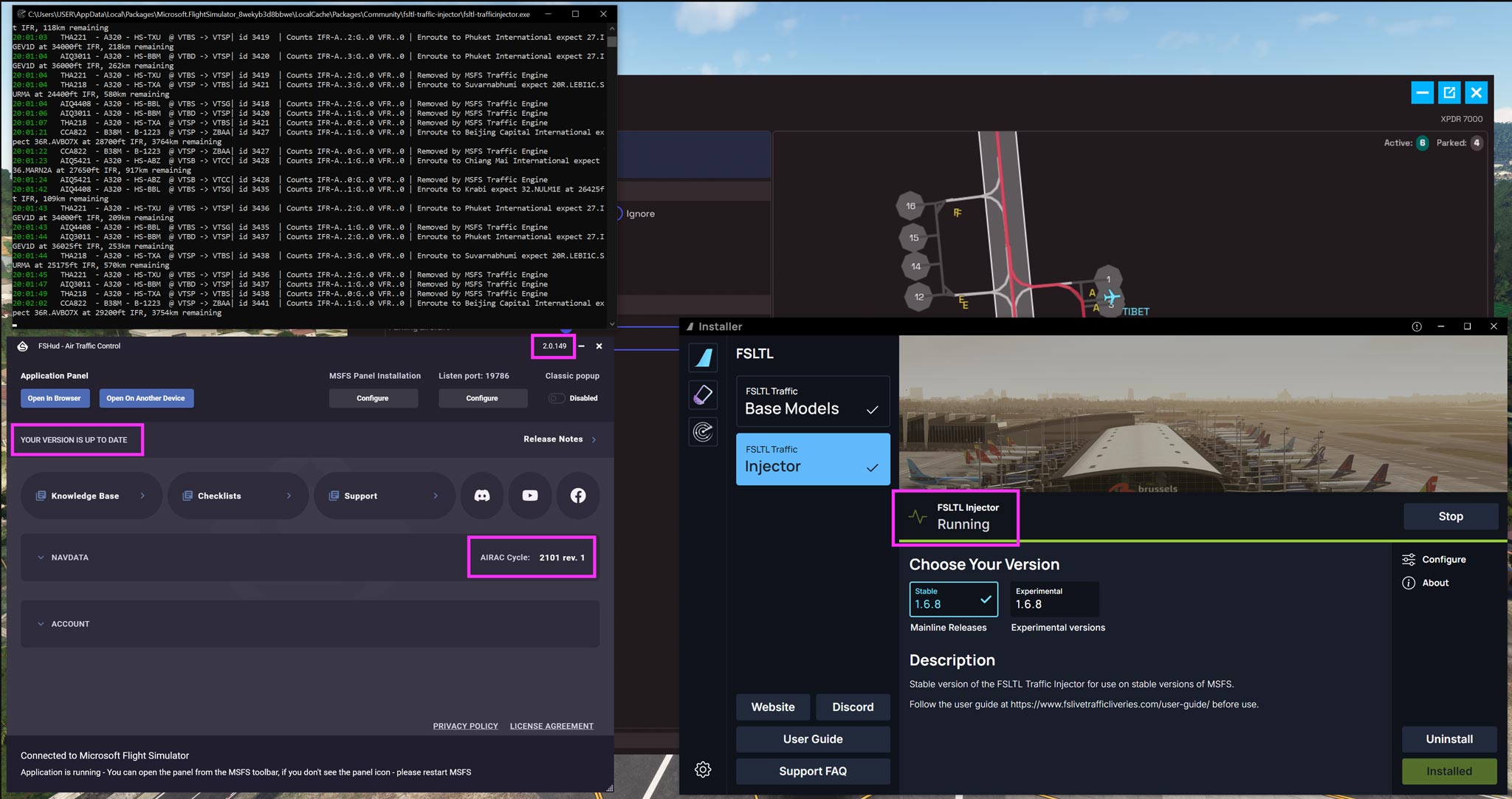Screen dimensions: 1512x799
Task: Click the Knowledge Base document icon
Action: [x=41, y=495]
